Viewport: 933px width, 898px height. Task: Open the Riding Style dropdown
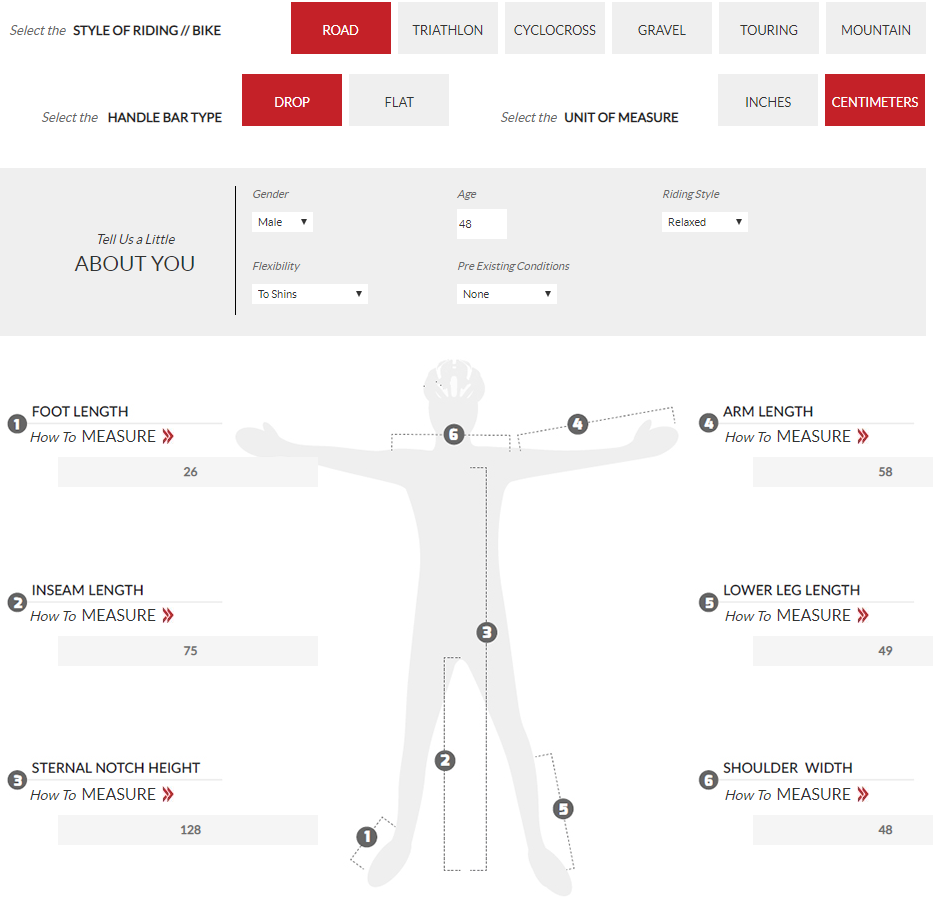704,222
